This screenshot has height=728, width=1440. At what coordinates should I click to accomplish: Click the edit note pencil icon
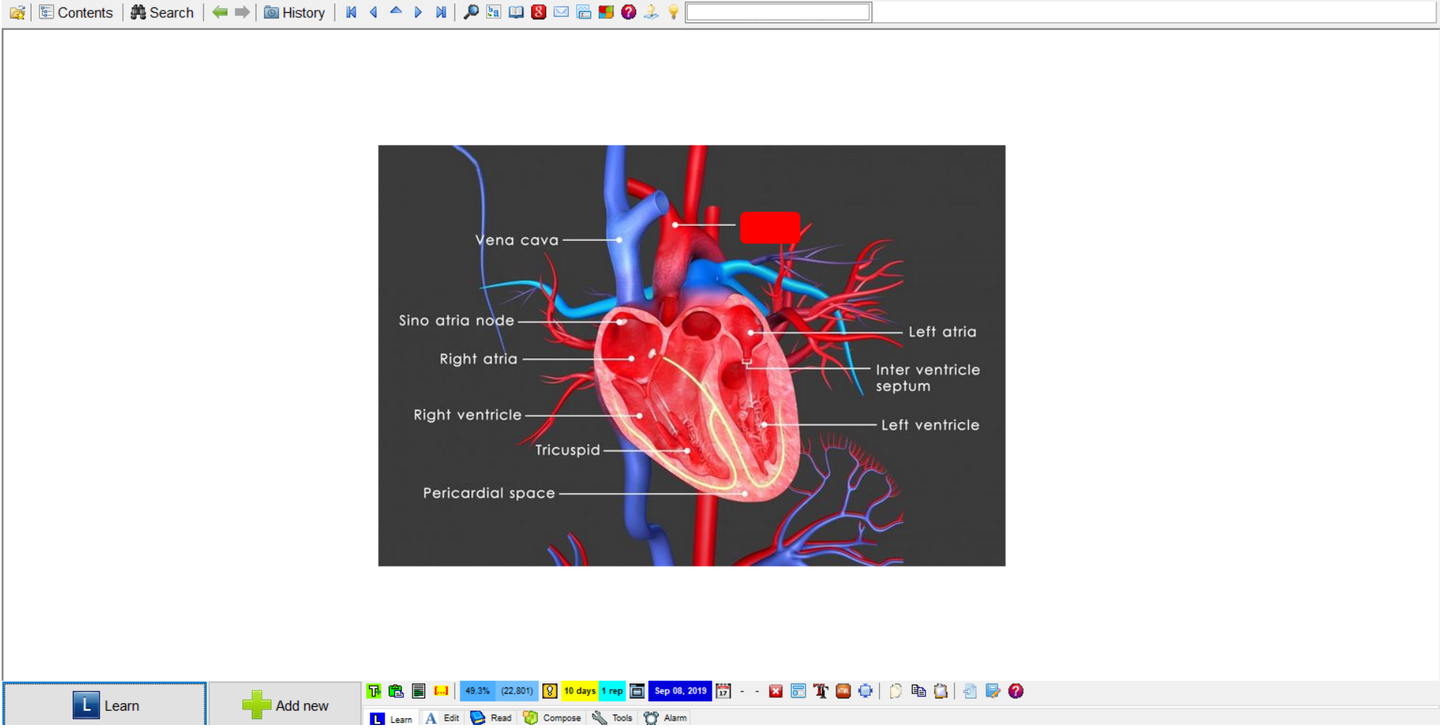(x=993, y=691)
